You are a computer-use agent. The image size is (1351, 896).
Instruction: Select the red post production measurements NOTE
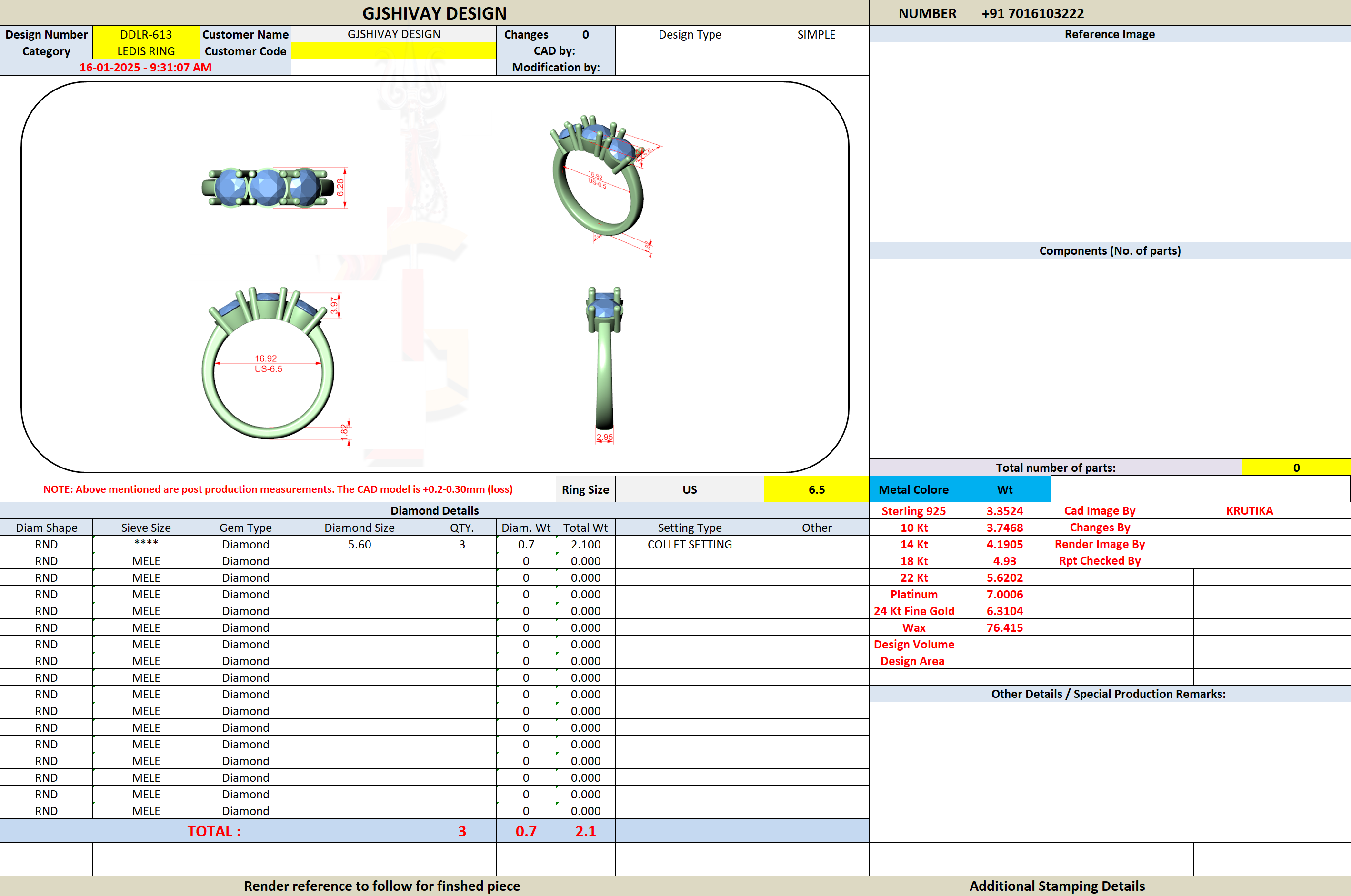[x=278, y=489]
